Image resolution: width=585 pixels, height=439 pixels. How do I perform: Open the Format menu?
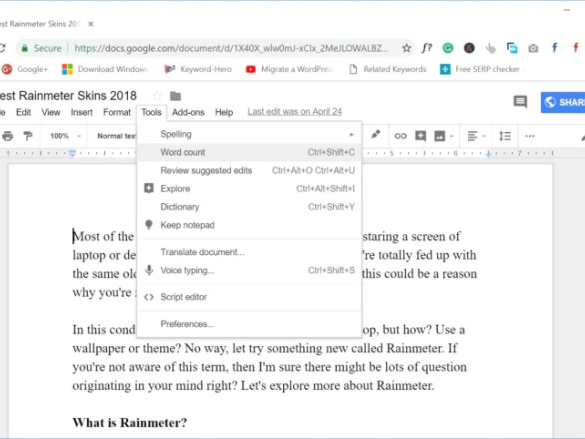coord(117,112)
